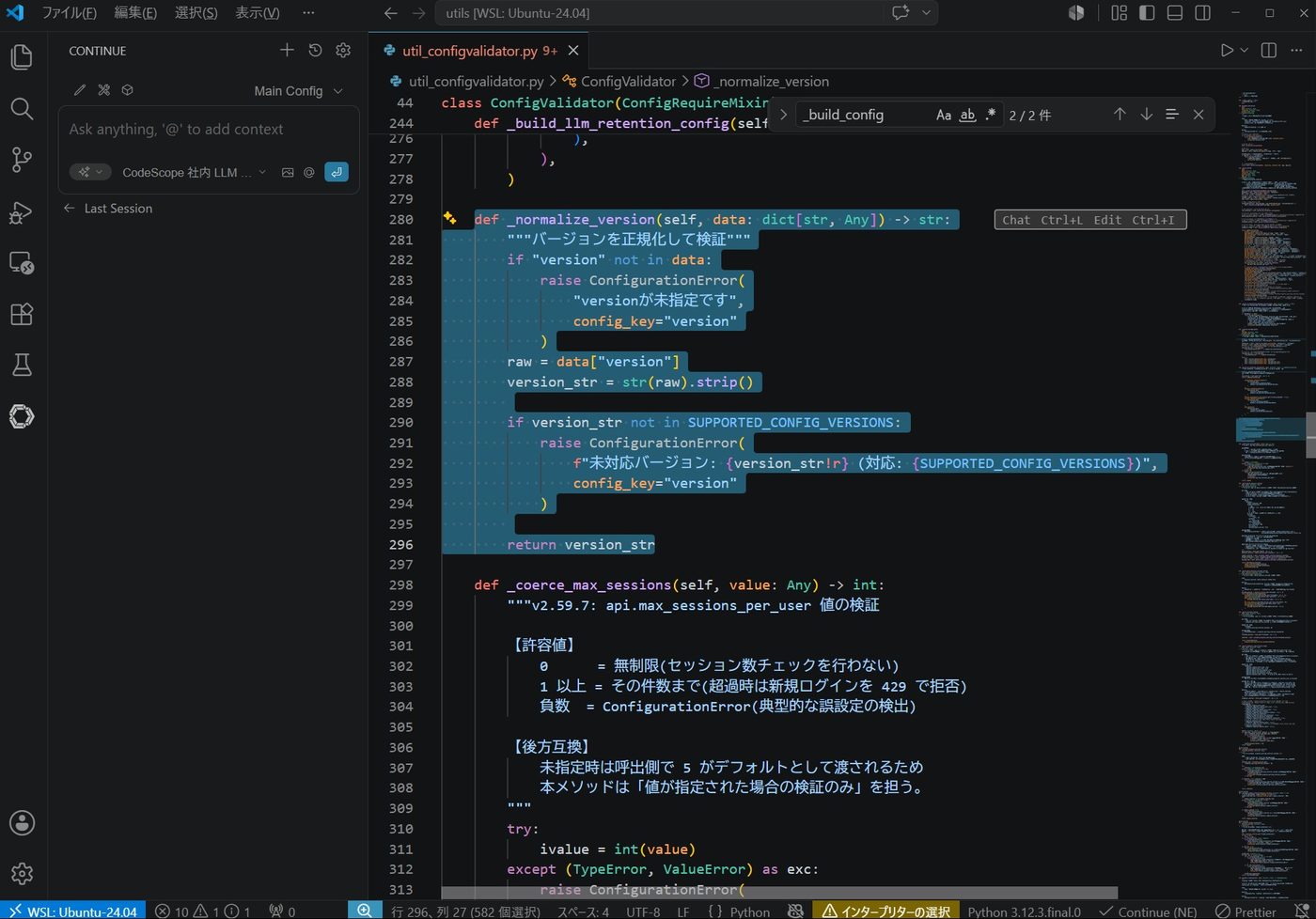This screenshot has height=919, width=1316.
Task: Click util_configvalidator.py in the breadcrumb
Action: pos(476,81)
